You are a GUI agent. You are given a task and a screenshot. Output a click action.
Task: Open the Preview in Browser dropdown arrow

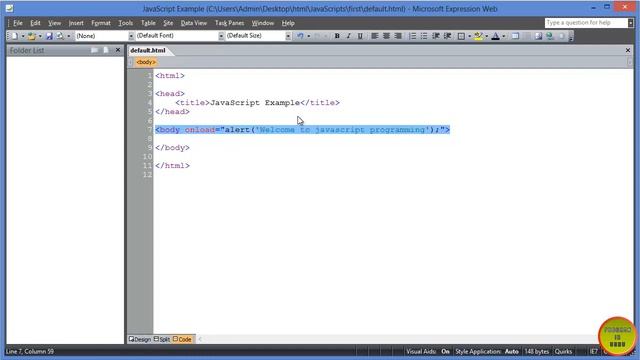click(69, 36)
